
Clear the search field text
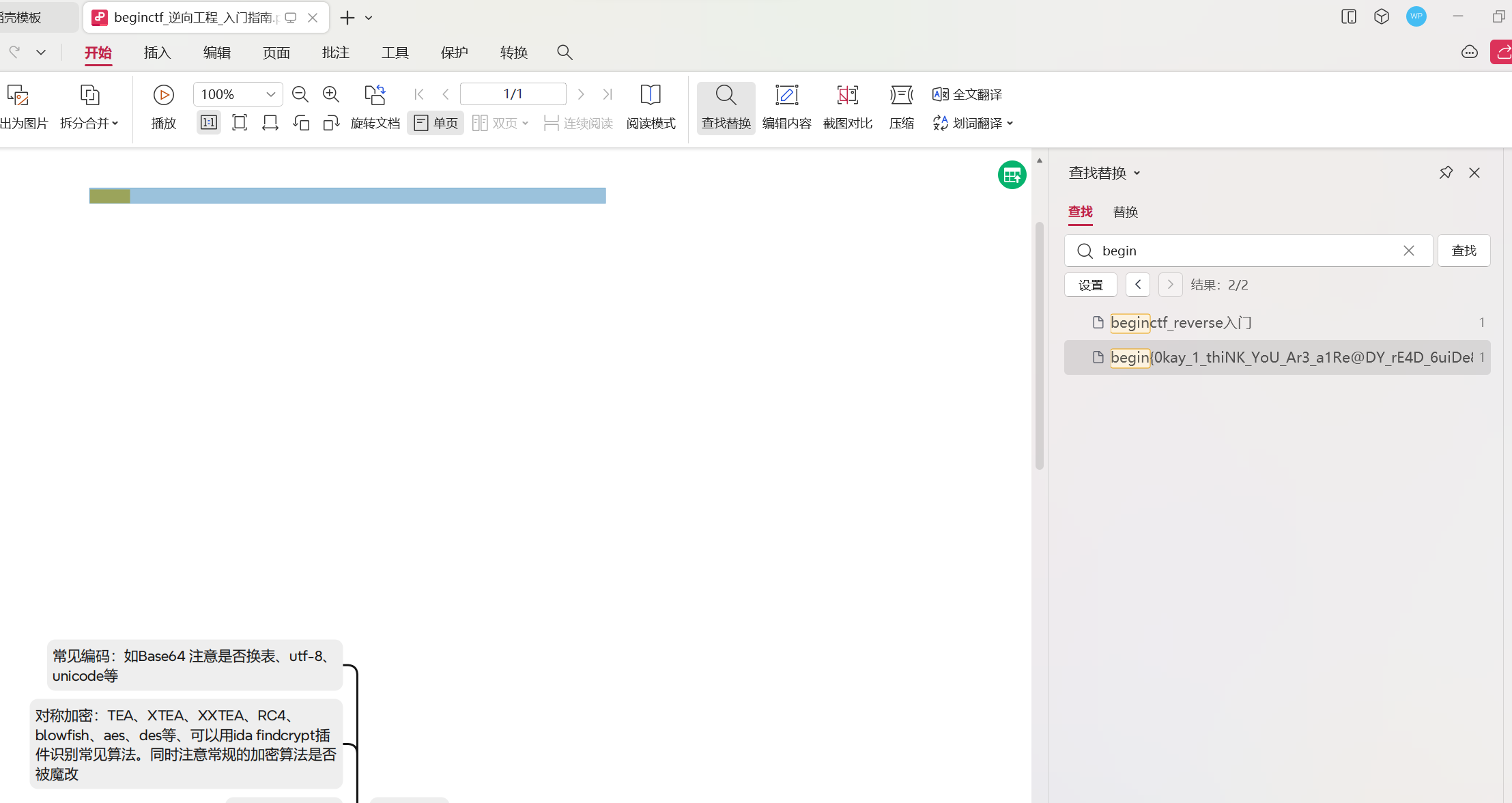point(1409,251)
